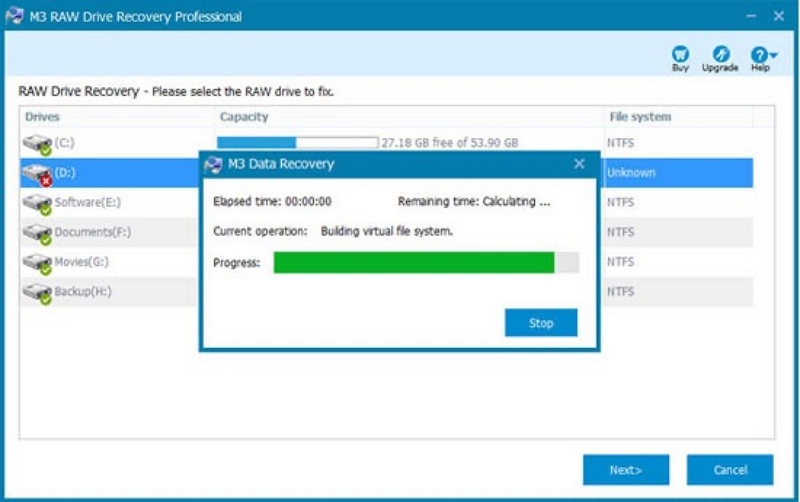800x502 pixels.
Task: Click the Next> button
Action: pyautogui.click(x=626, y=469)
